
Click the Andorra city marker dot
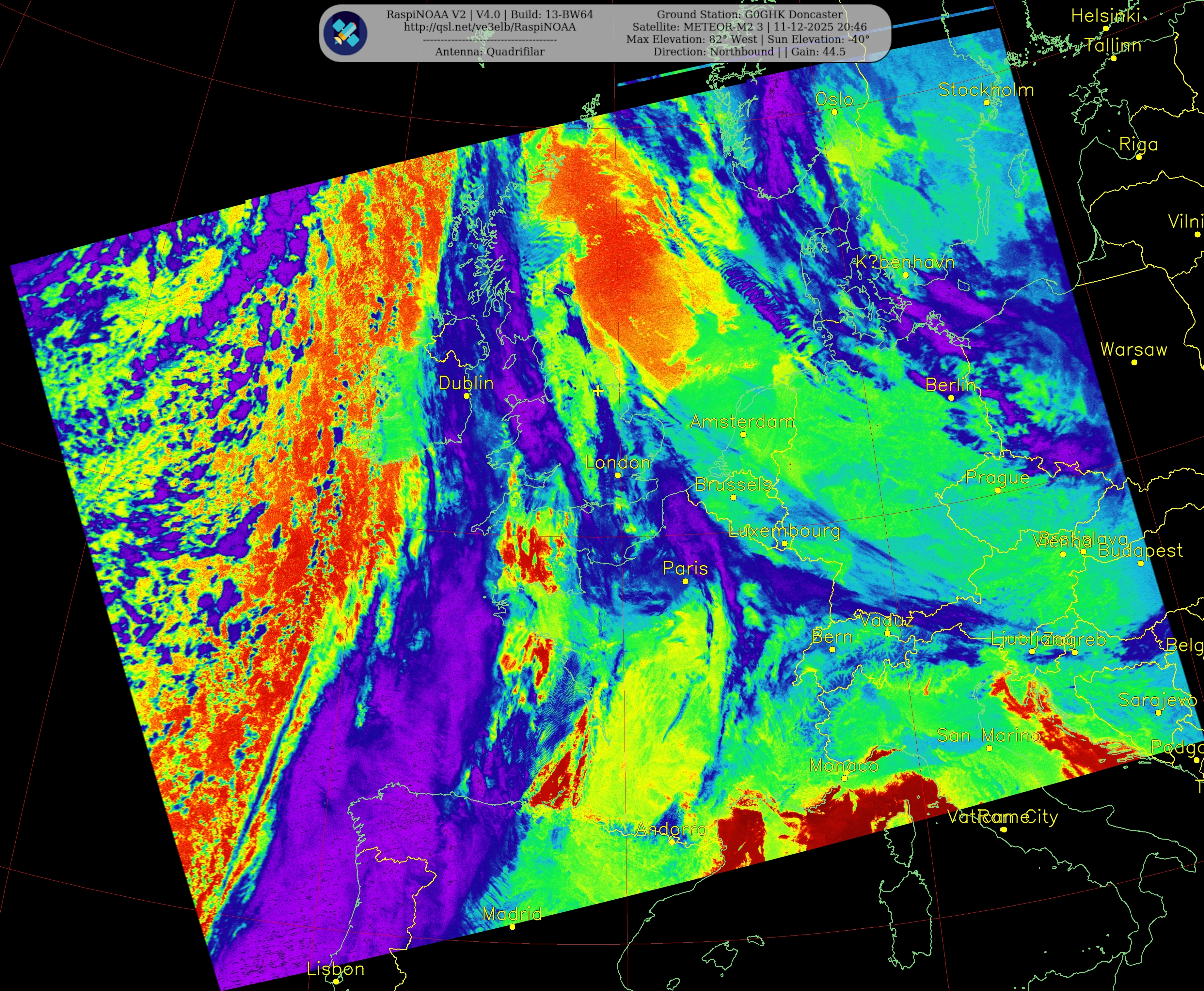[x=672, y=842]
